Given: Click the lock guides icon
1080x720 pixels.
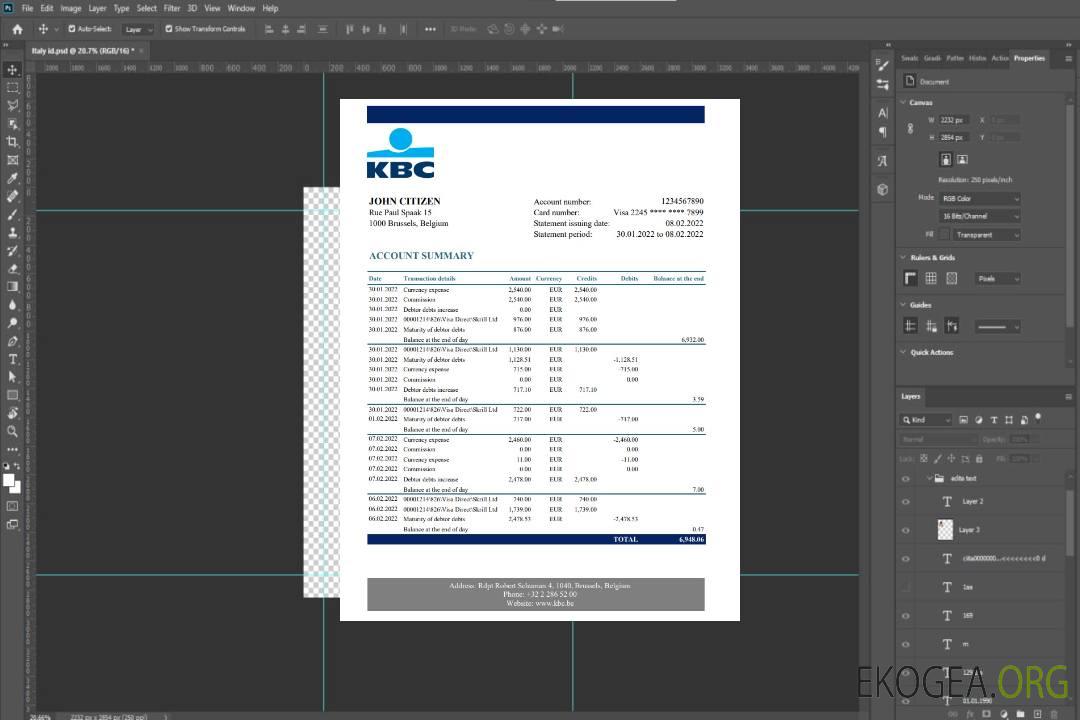Looking at the screenshot, I should tap(931, 326).
